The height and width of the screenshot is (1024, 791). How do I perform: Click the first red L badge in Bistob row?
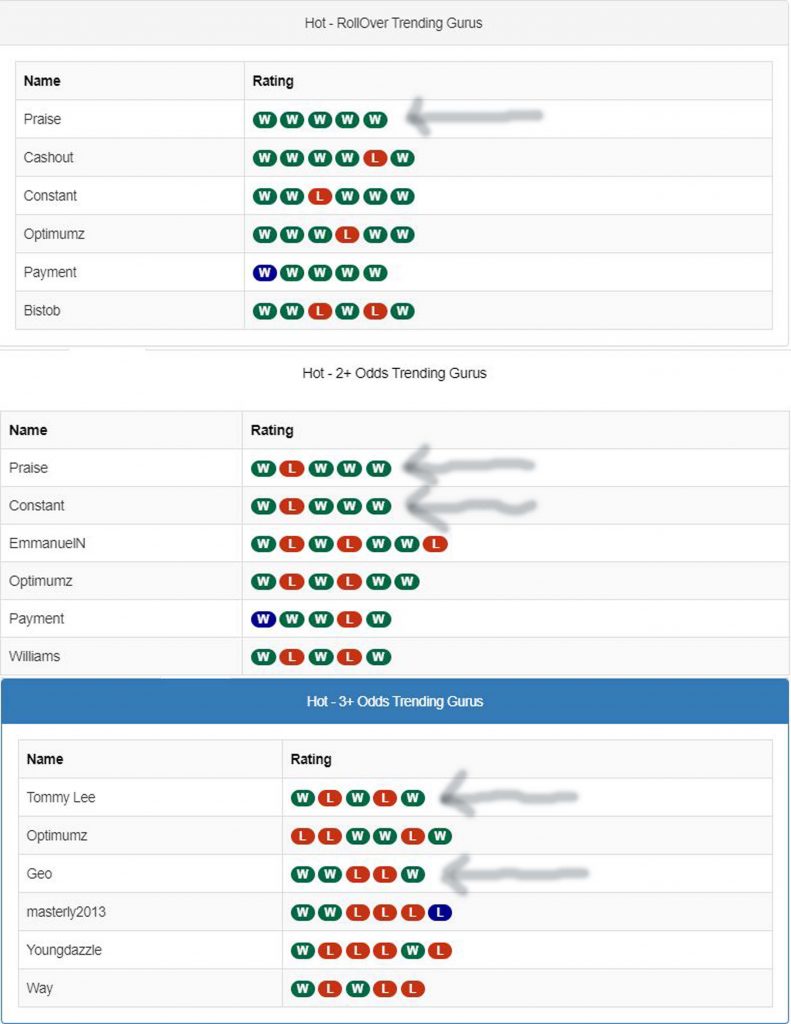pyautogui.click(x=320, y=312)
